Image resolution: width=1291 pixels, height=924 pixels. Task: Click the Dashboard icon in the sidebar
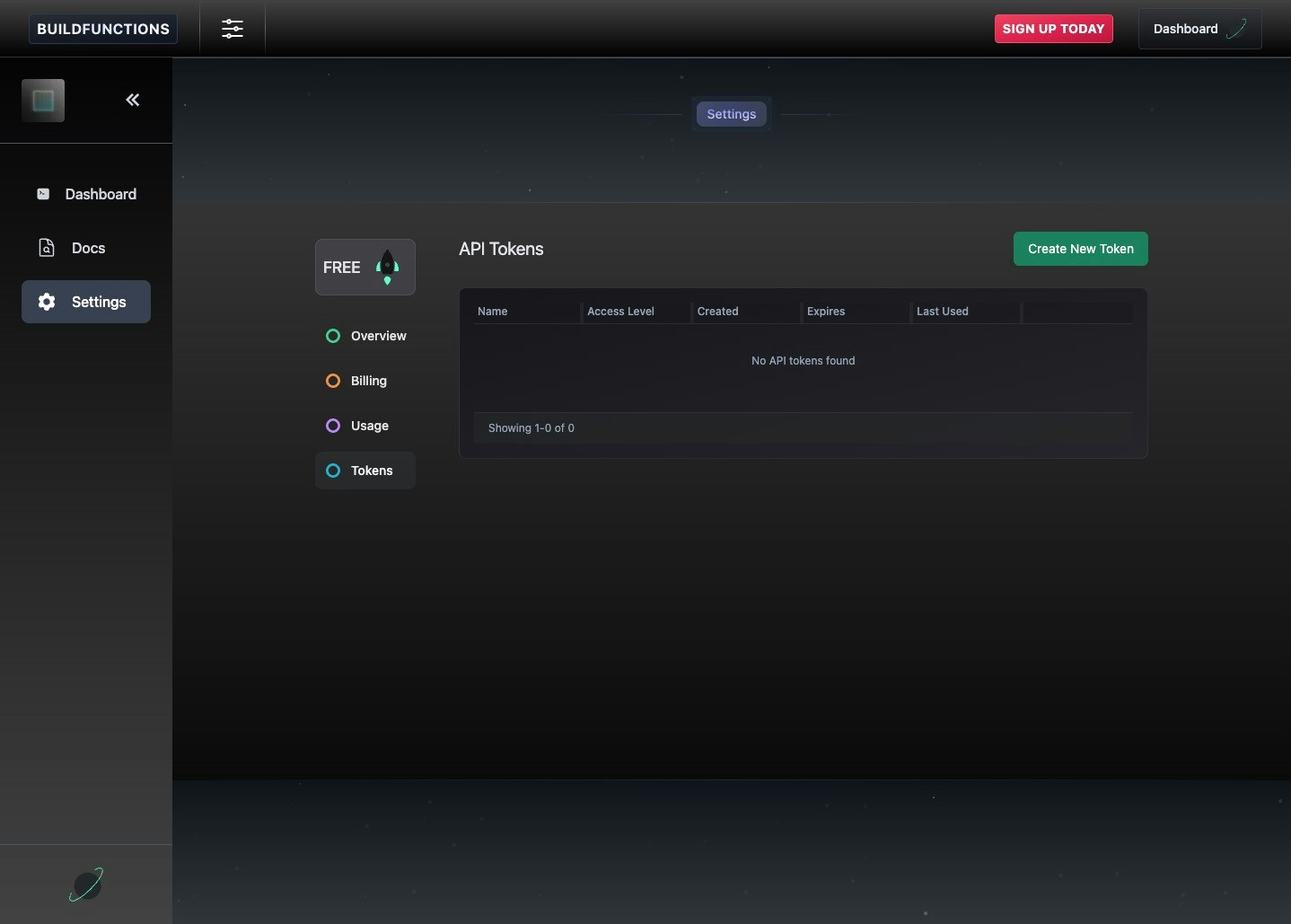43,194
